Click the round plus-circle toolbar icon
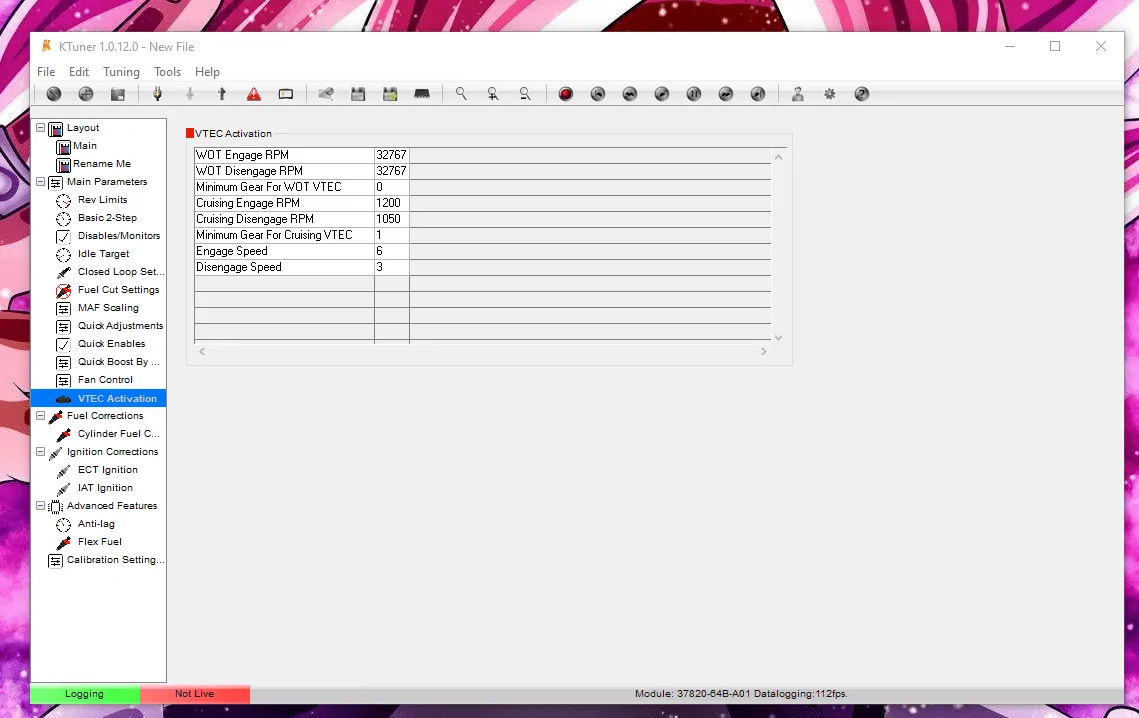The image size is (1139, 718). coord(86,94)
